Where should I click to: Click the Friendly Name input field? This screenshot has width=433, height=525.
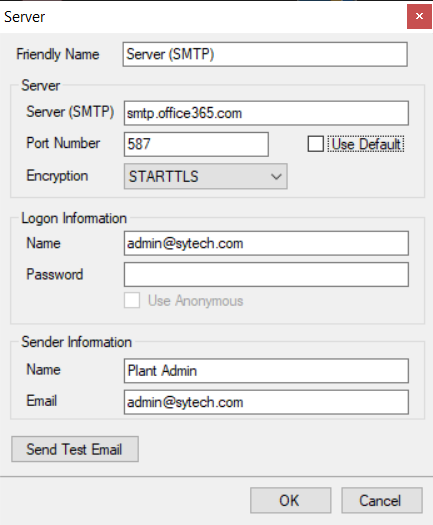pos(265,54)
